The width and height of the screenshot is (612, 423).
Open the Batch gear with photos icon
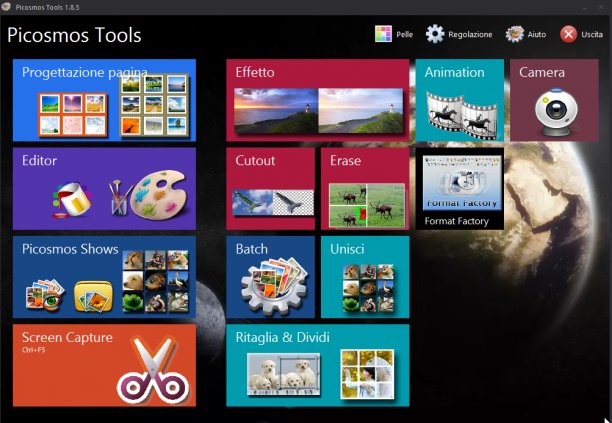point(275,285)
